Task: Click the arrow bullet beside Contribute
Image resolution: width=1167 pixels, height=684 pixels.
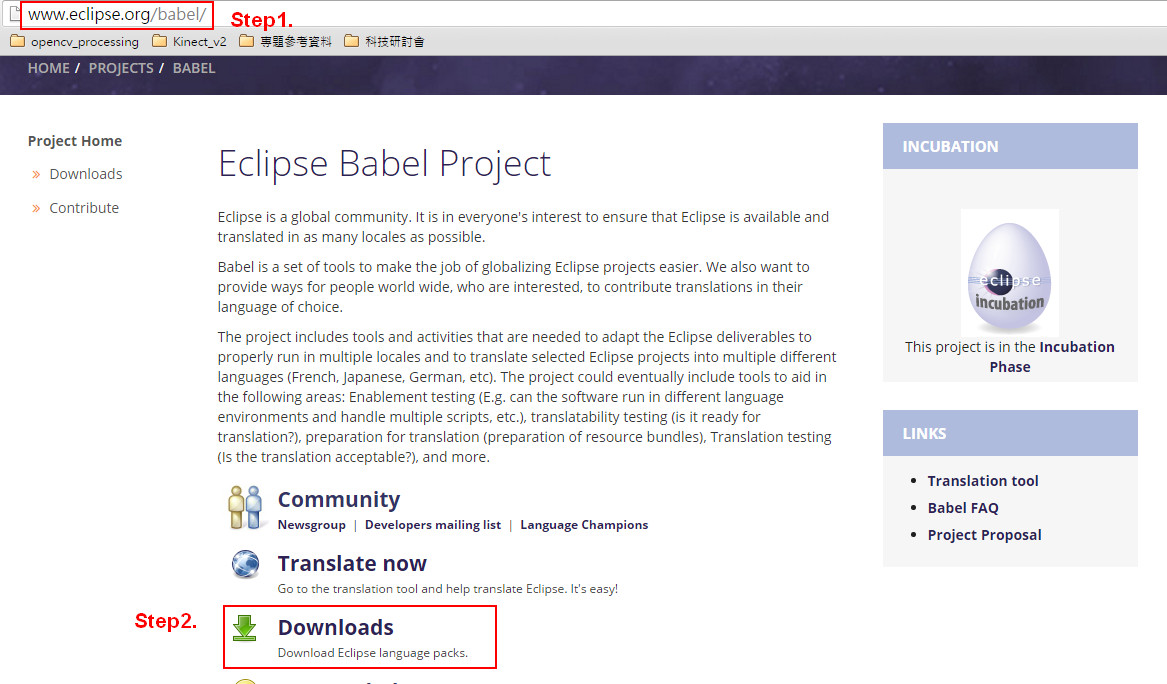Action: [36, 208]
